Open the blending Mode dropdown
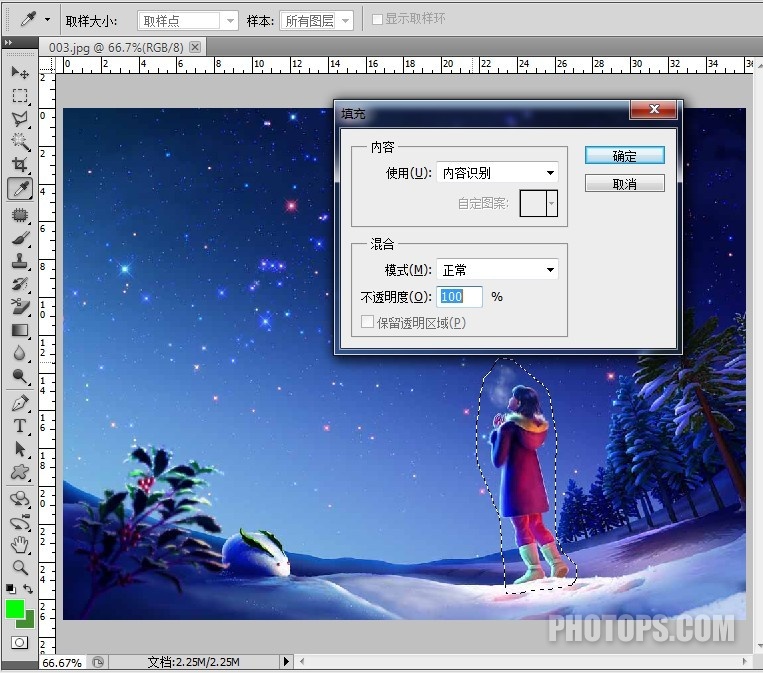 (x=497, y=270)
